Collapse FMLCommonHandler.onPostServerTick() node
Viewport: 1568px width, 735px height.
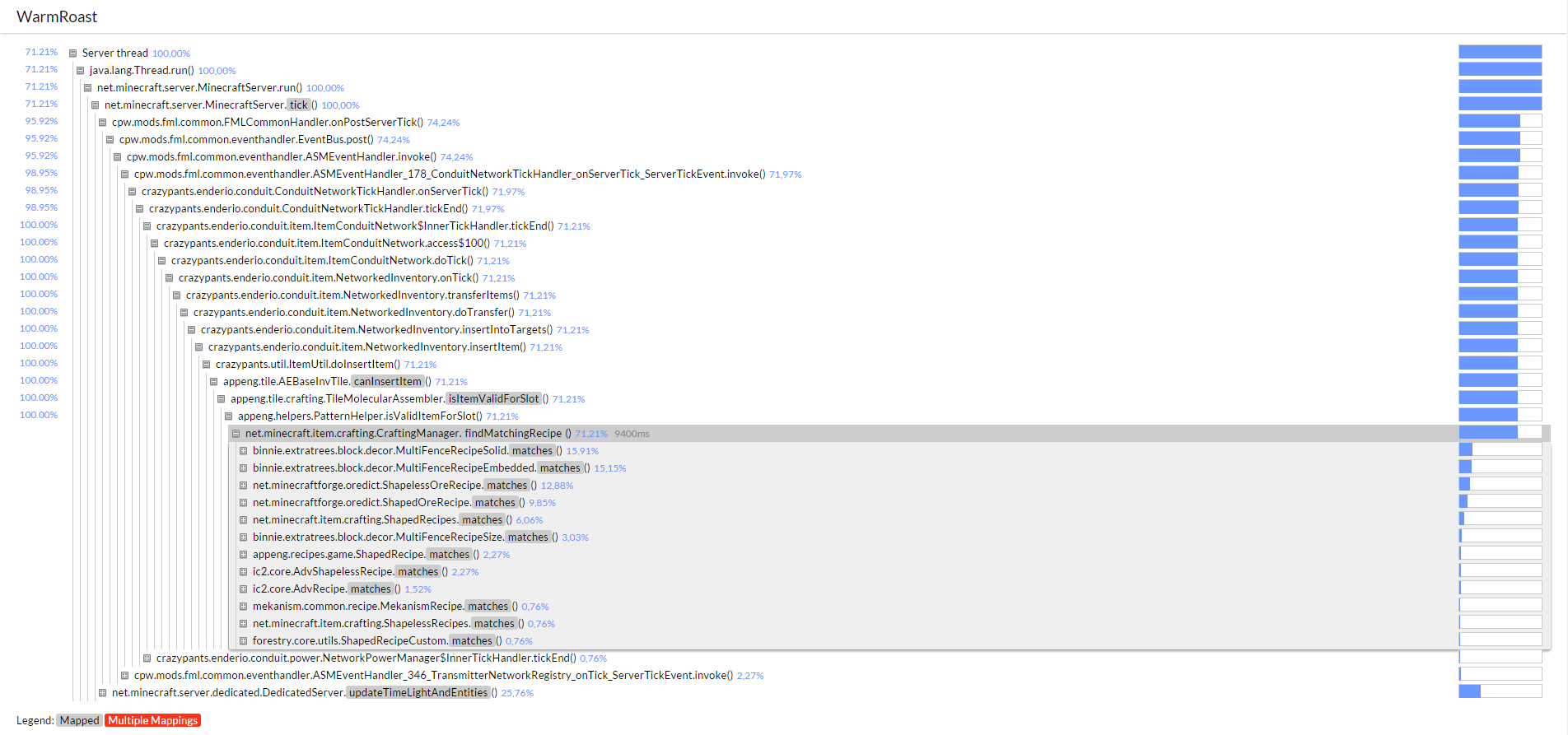(x=102, y=123)
